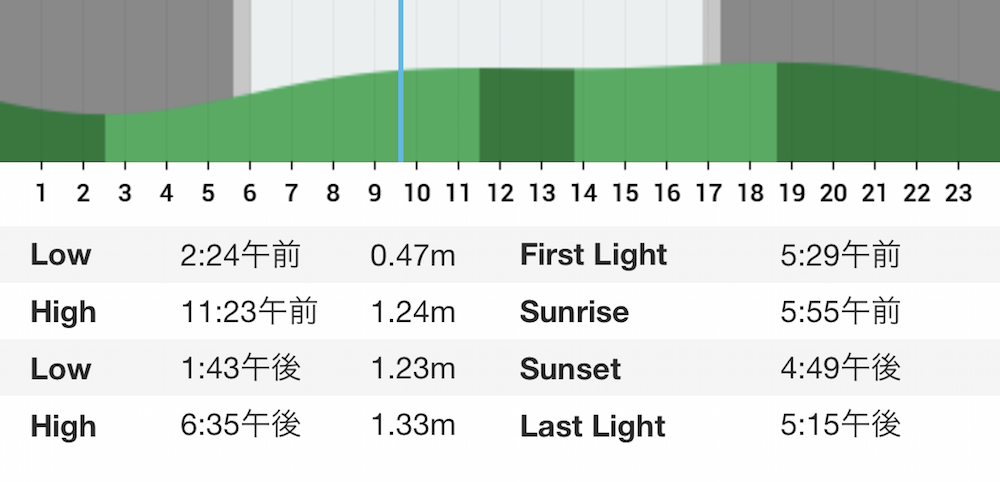
Task: Click the Sunset label
Action: (x=570, y=369)
